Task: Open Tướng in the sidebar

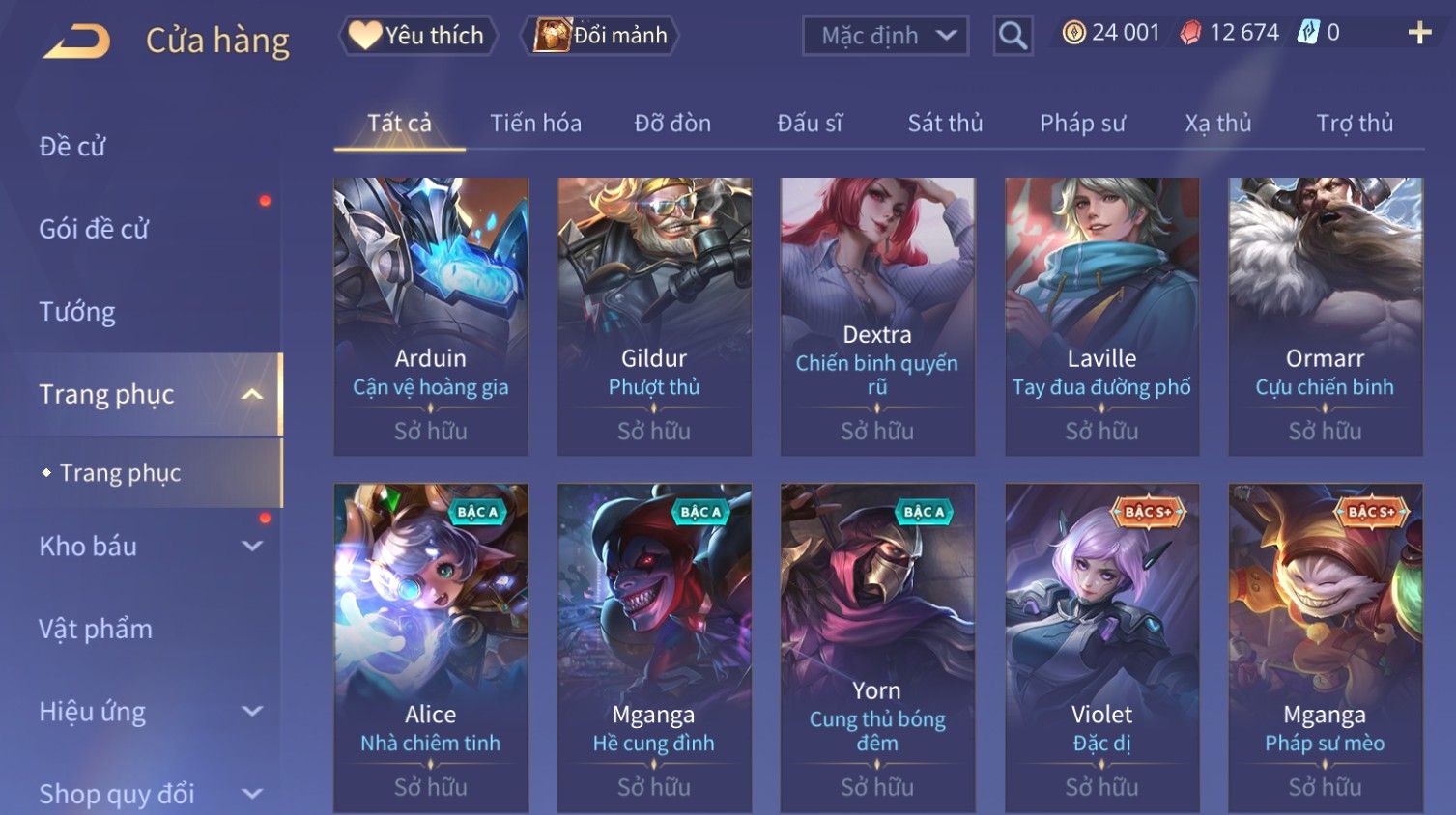Action: click(77, 312)
